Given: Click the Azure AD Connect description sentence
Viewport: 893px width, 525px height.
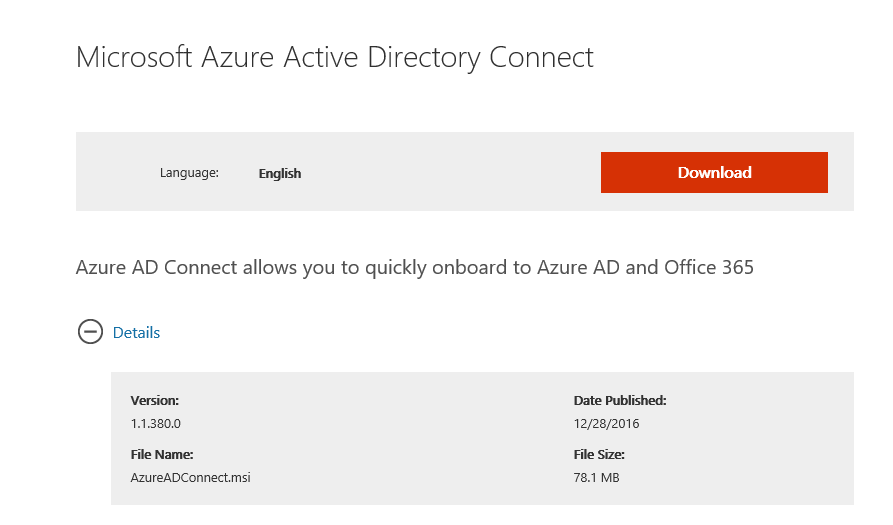Looking at the screenshot, I should pyautogui.click(x=415, y=268).
